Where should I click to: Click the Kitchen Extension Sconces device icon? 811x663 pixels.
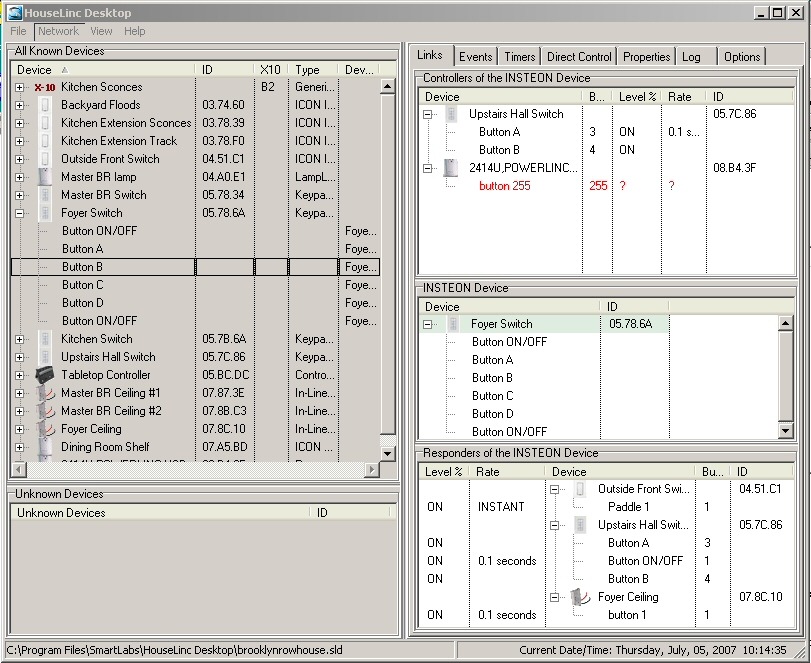coord(46,123)
